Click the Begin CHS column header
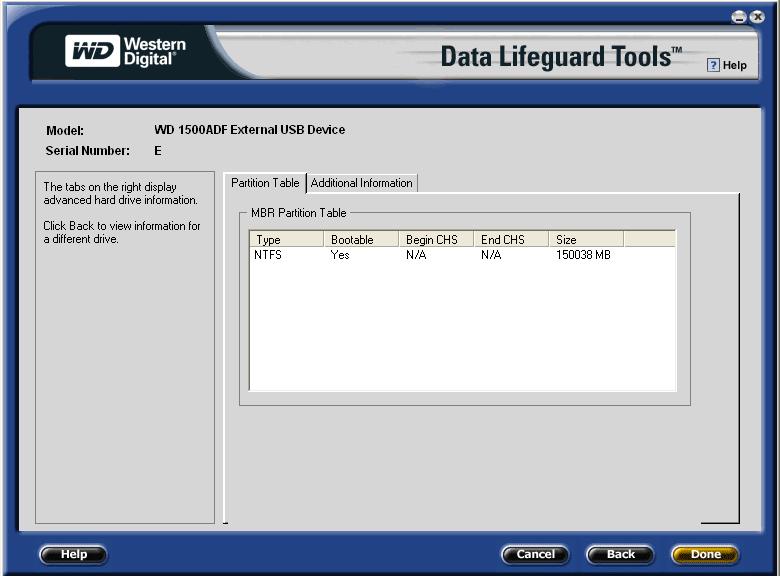 click(436, 239)
